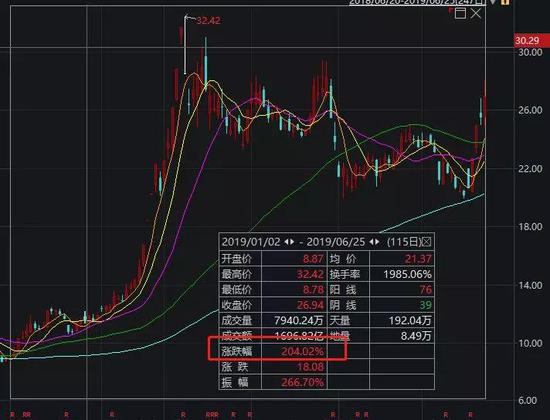The width and height of the screenshot is (550, 420).
Task: Click the chart window X icon
Action: [476, 13]
